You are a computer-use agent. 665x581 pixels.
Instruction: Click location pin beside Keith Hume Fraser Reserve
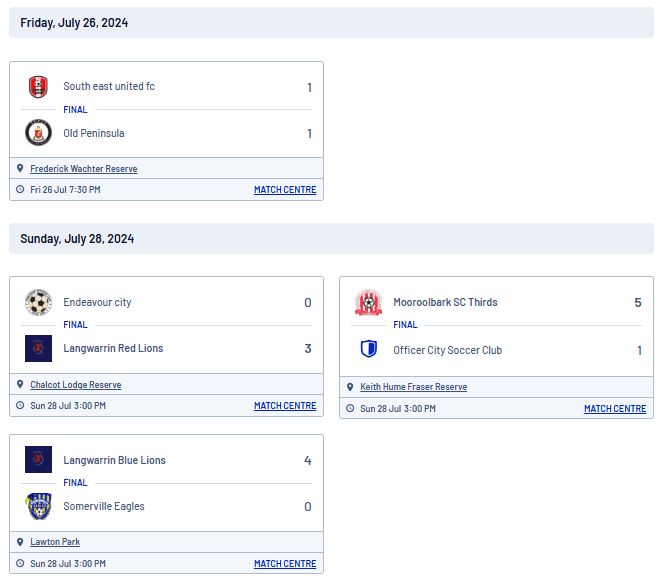pos(350,387)
